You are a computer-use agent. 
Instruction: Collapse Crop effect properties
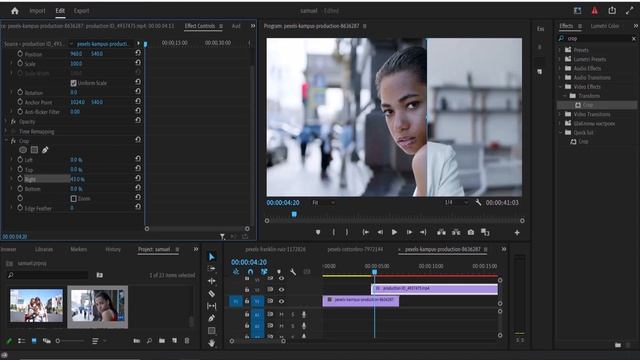tap(6, 141)
